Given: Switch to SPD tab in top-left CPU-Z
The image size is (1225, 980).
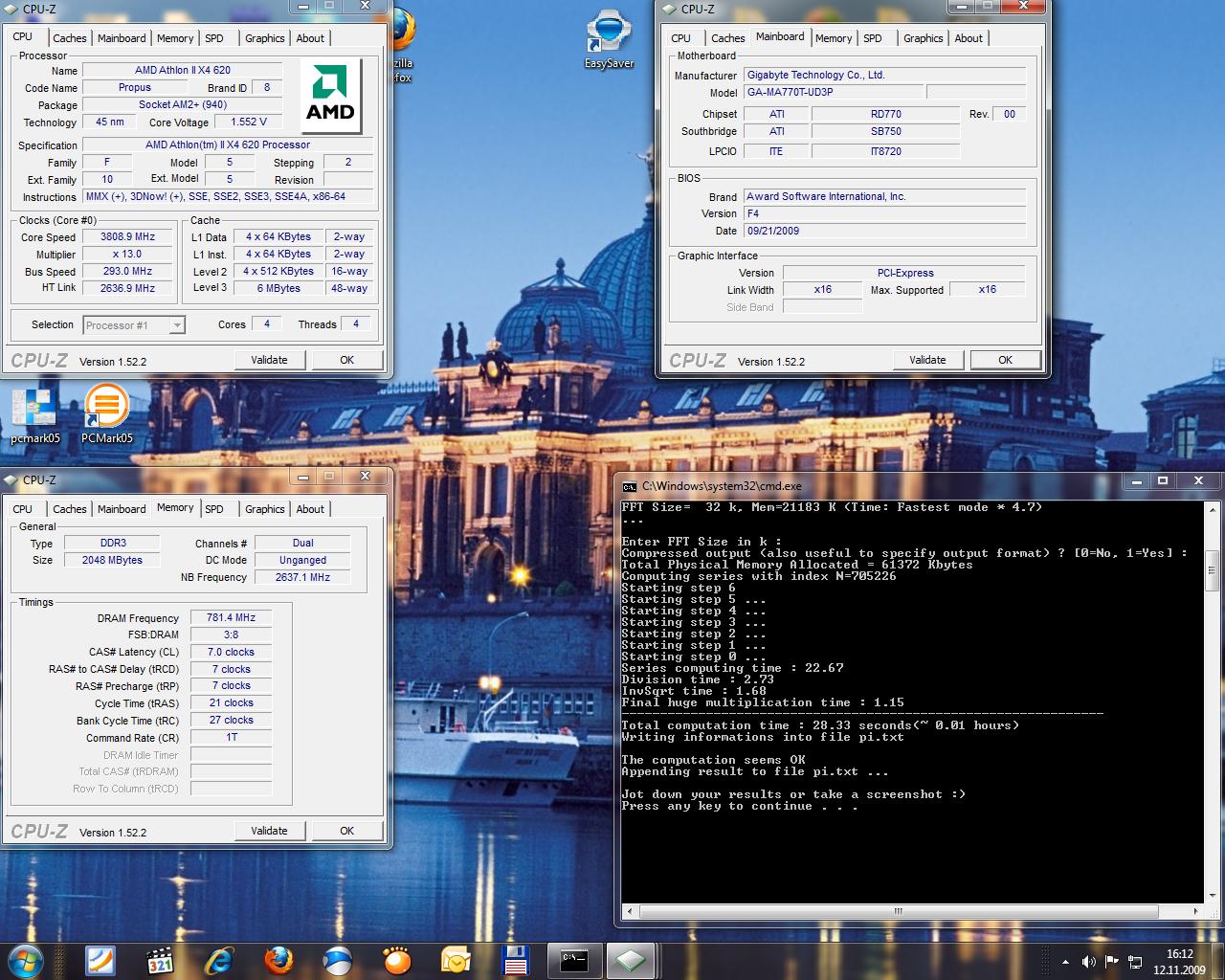Looking at the screenshot, I should (214, 38).
